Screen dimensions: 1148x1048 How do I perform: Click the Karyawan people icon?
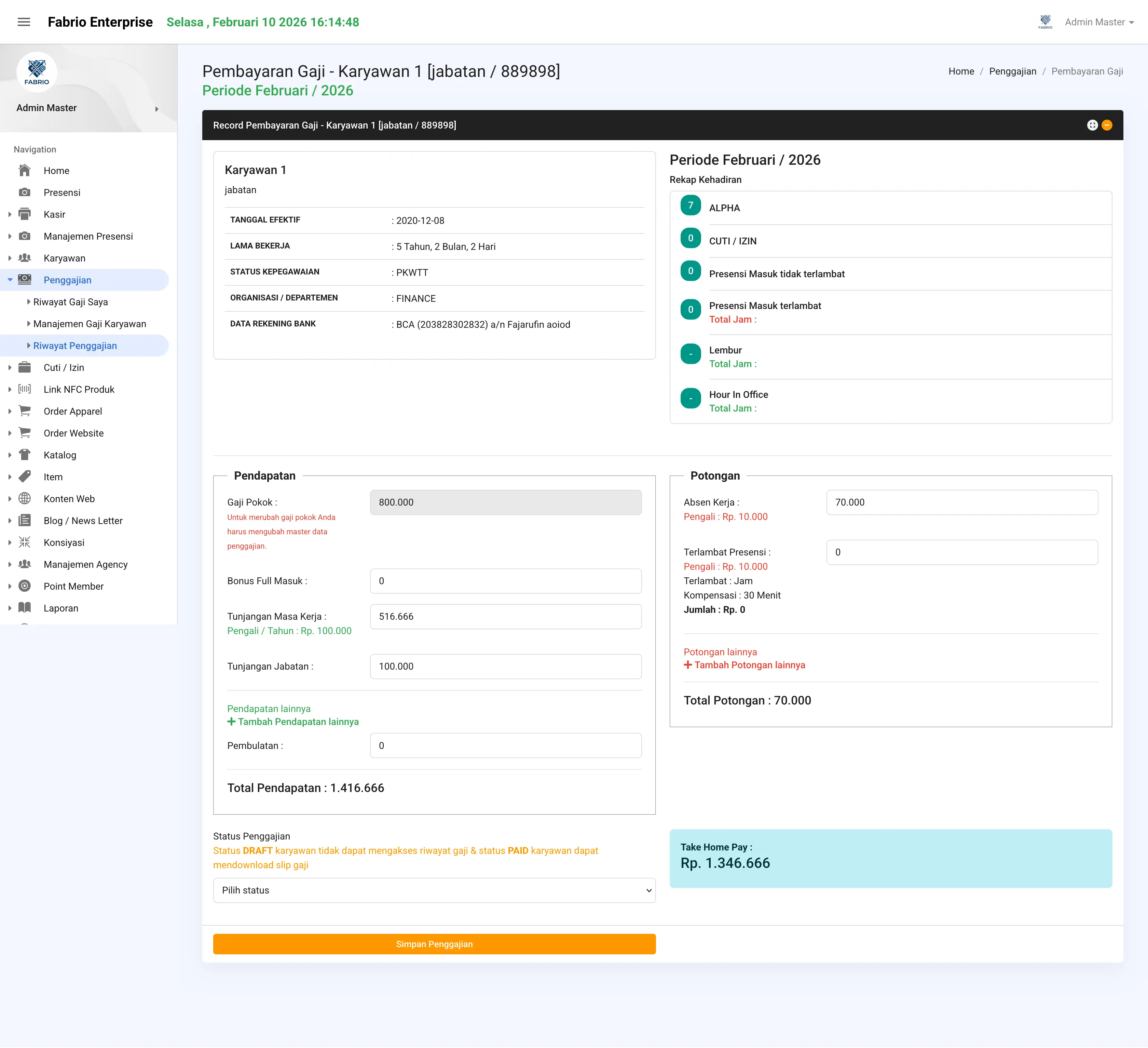pos(25,258)
